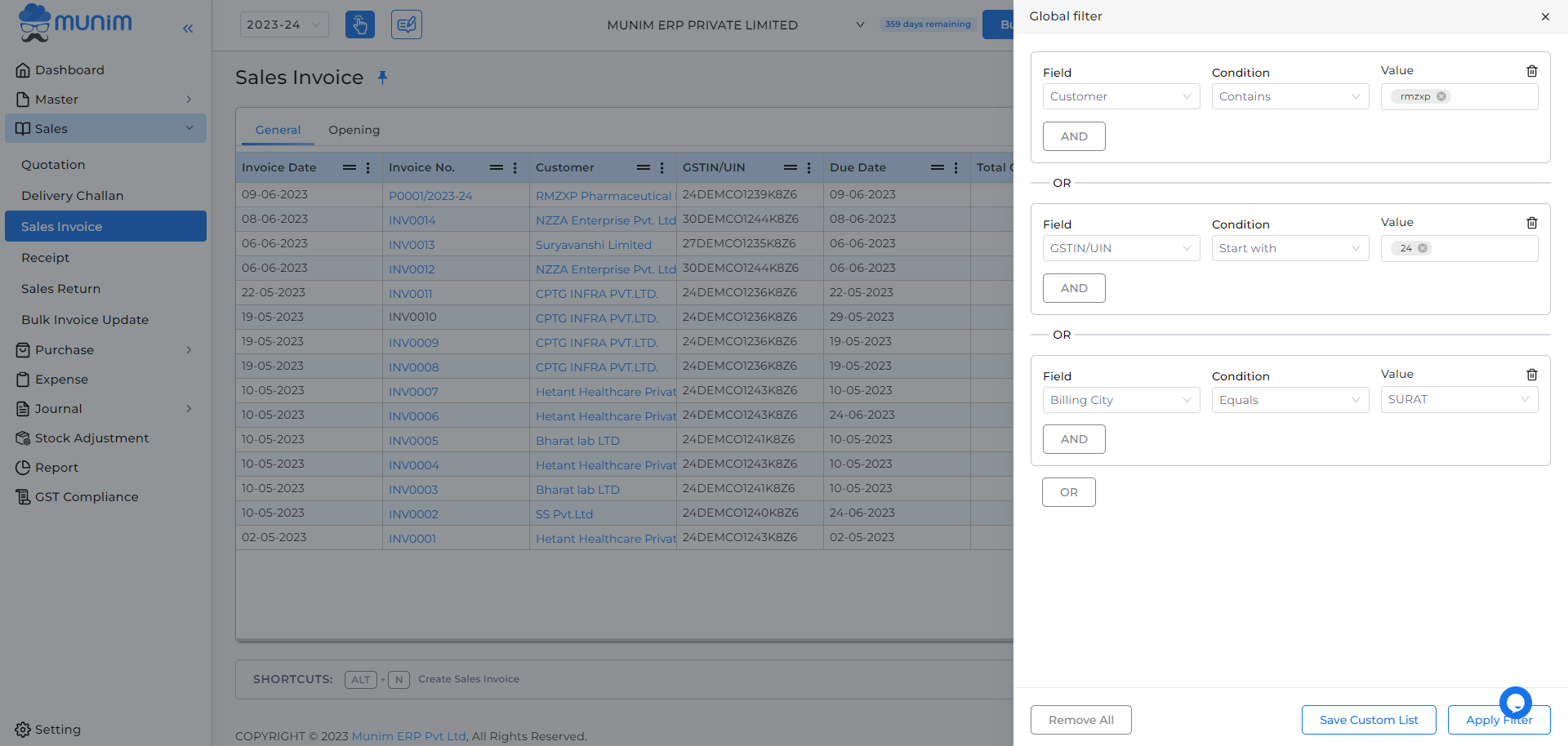1568x746 pixels.
Task: Collapse the Sales menu
Action: (x=105, y=129)
